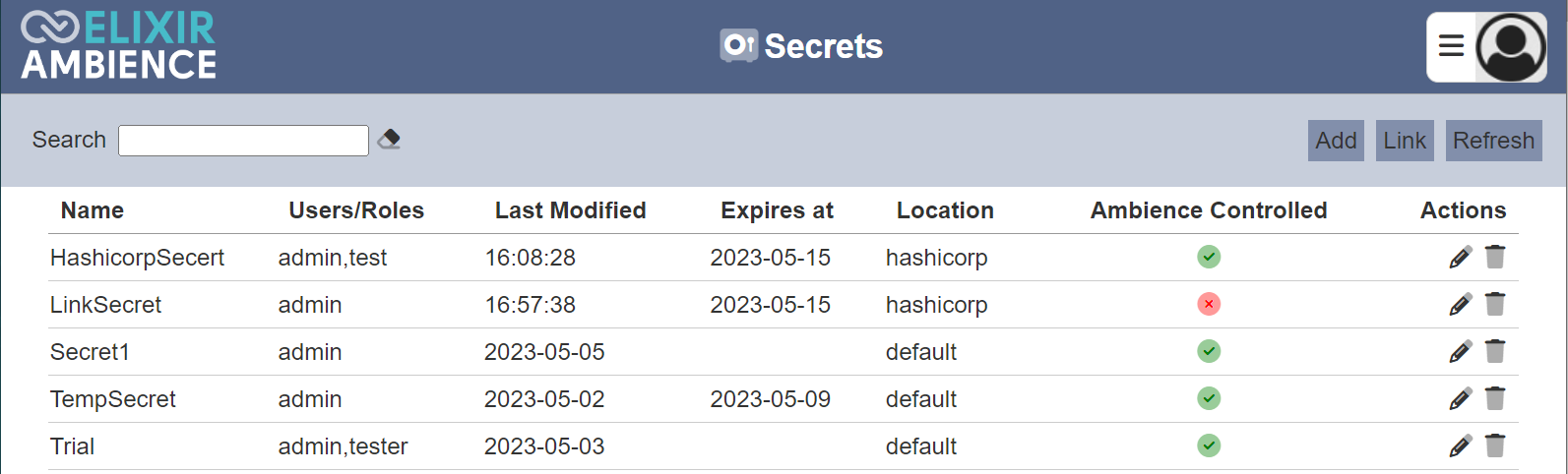Image resolution: width=1568 pixels, height=474 pixels.
Task: Delete TempSecret using its trash icon
Action: 1495,398
